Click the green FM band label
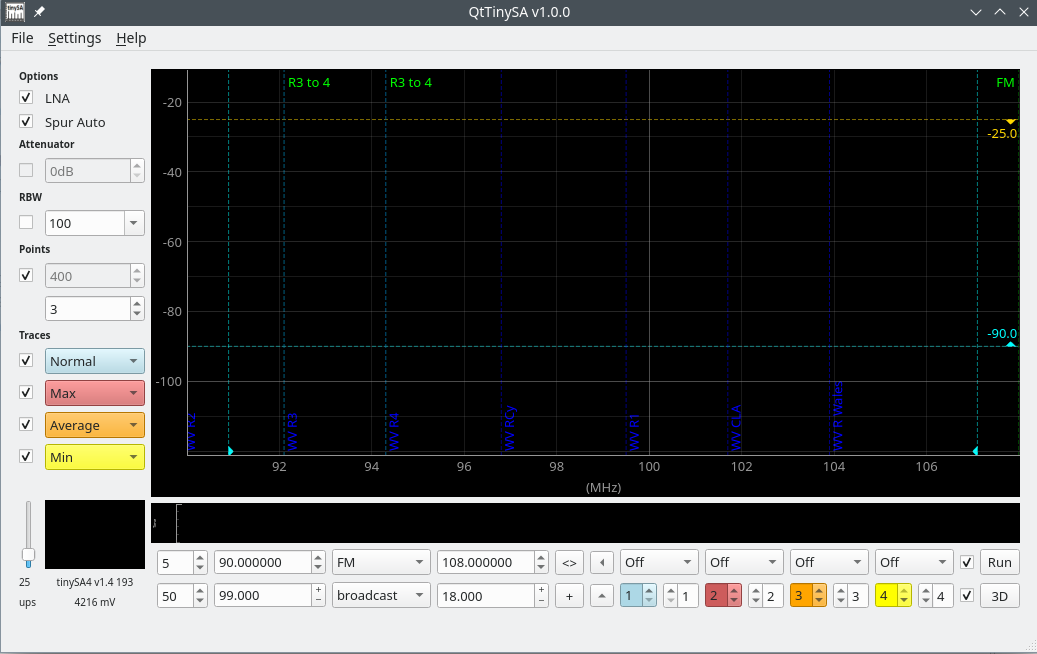This screenshot has height=654, width=1037. pos(1005,83)
